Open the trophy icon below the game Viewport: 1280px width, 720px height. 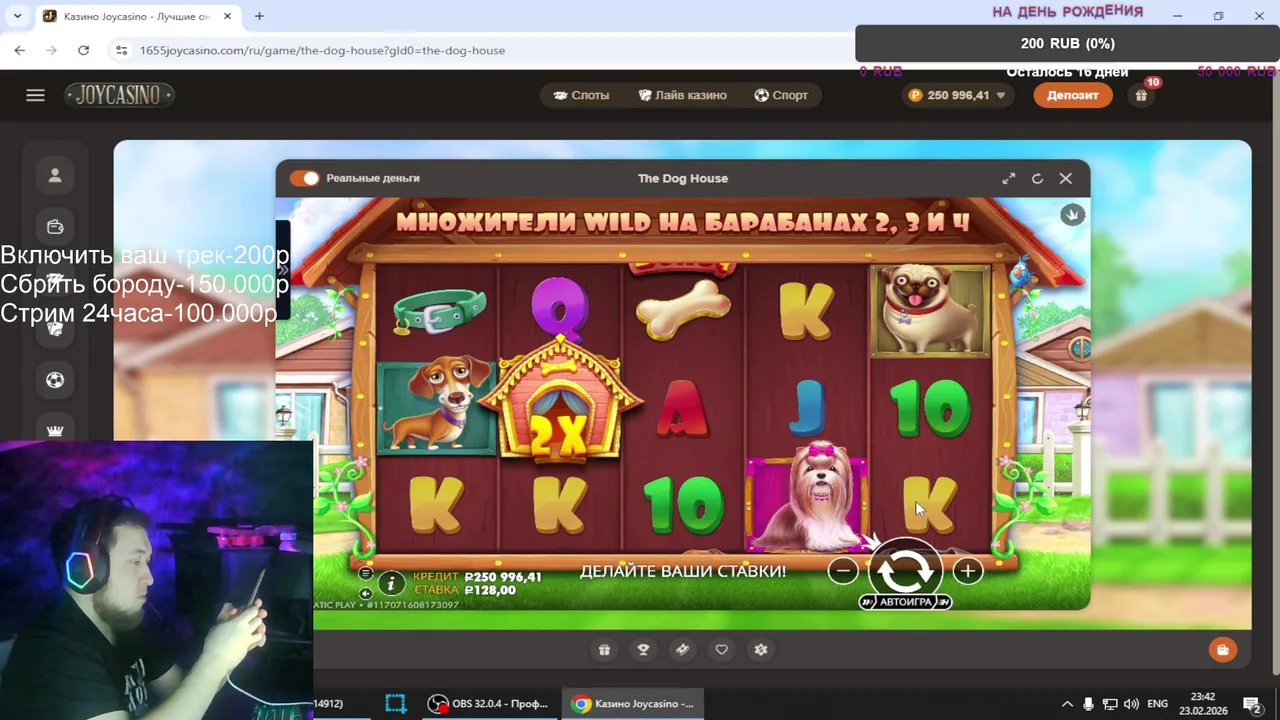pos(643,650)
